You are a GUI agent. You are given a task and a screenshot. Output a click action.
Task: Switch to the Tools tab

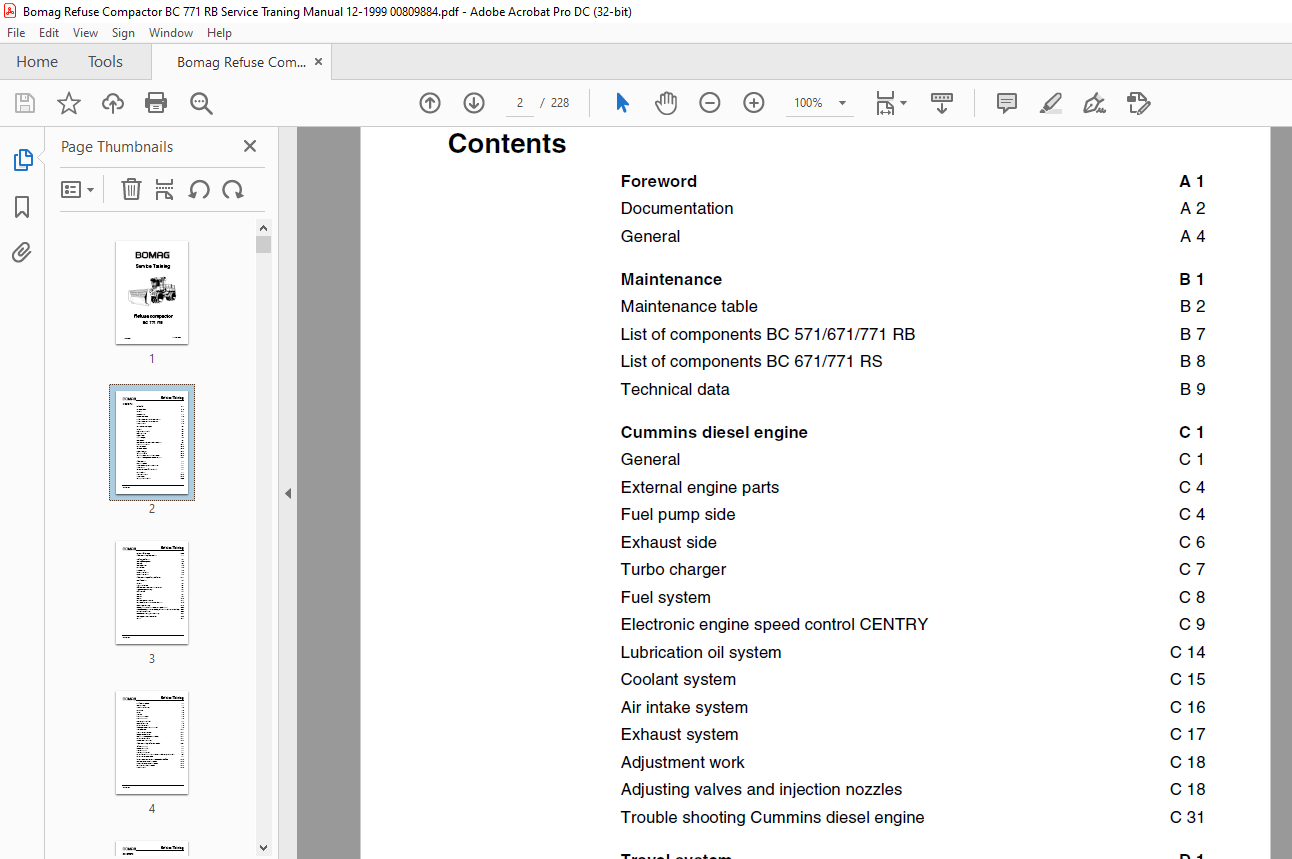105,62
